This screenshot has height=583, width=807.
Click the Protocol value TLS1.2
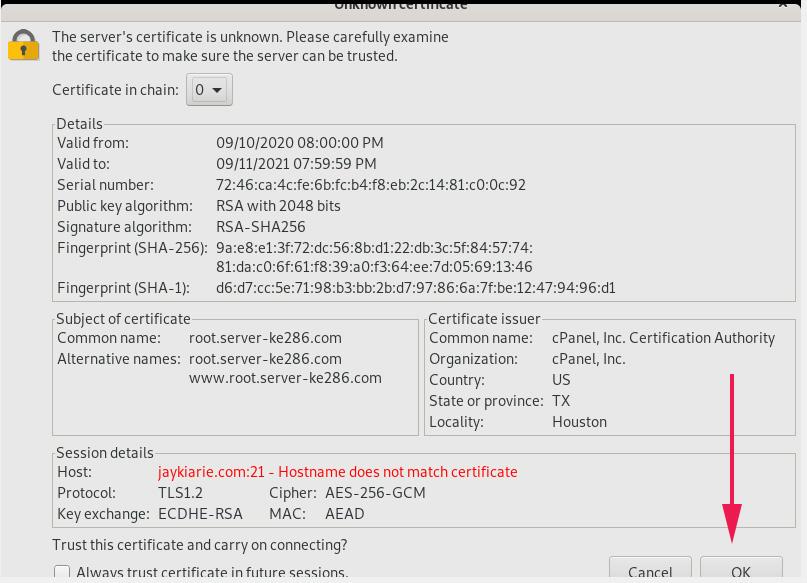pos(180,493)
